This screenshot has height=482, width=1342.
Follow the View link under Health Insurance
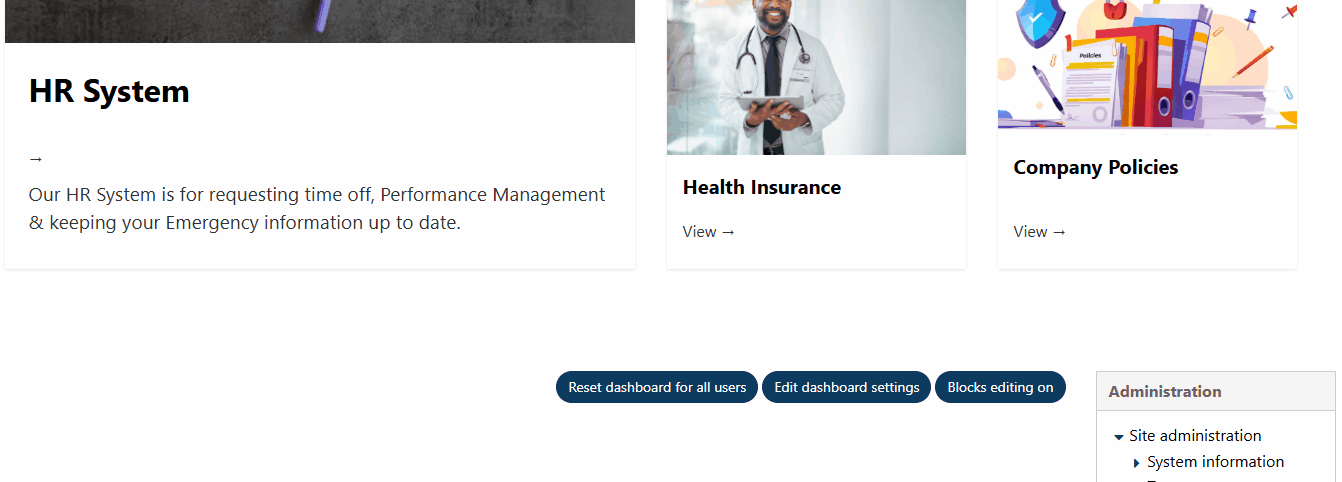(708, 232)
